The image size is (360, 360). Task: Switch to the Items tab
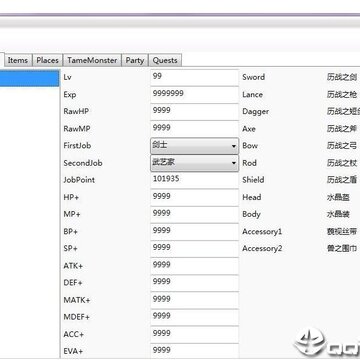18,60
